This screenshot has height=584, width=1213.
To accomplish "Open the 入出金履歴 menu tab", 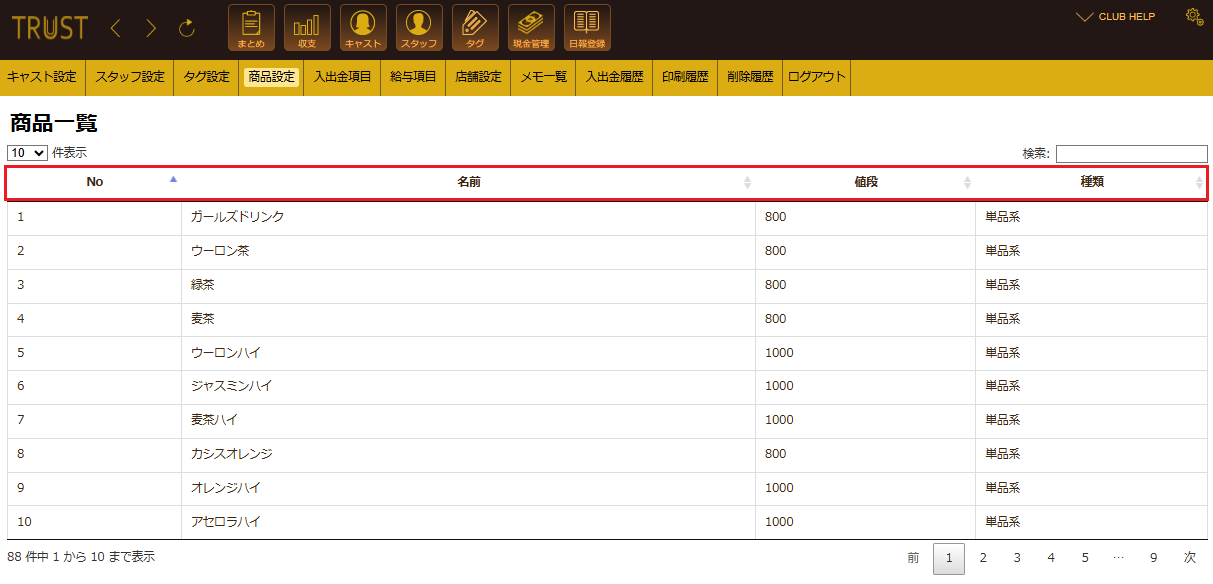I will 614,77.
